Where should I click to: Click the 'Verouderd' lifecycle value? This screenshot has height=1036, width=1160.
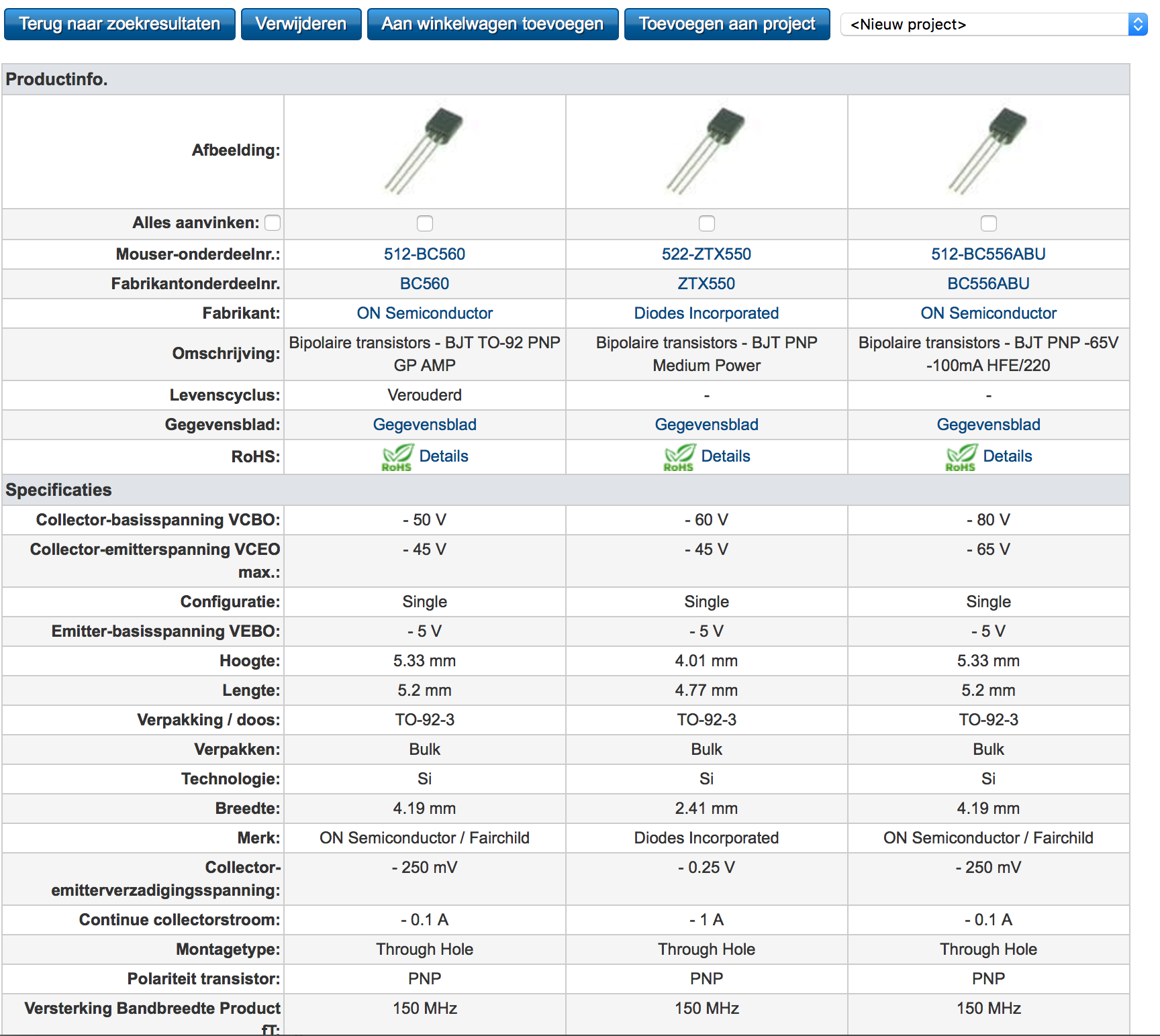[424, 395]
